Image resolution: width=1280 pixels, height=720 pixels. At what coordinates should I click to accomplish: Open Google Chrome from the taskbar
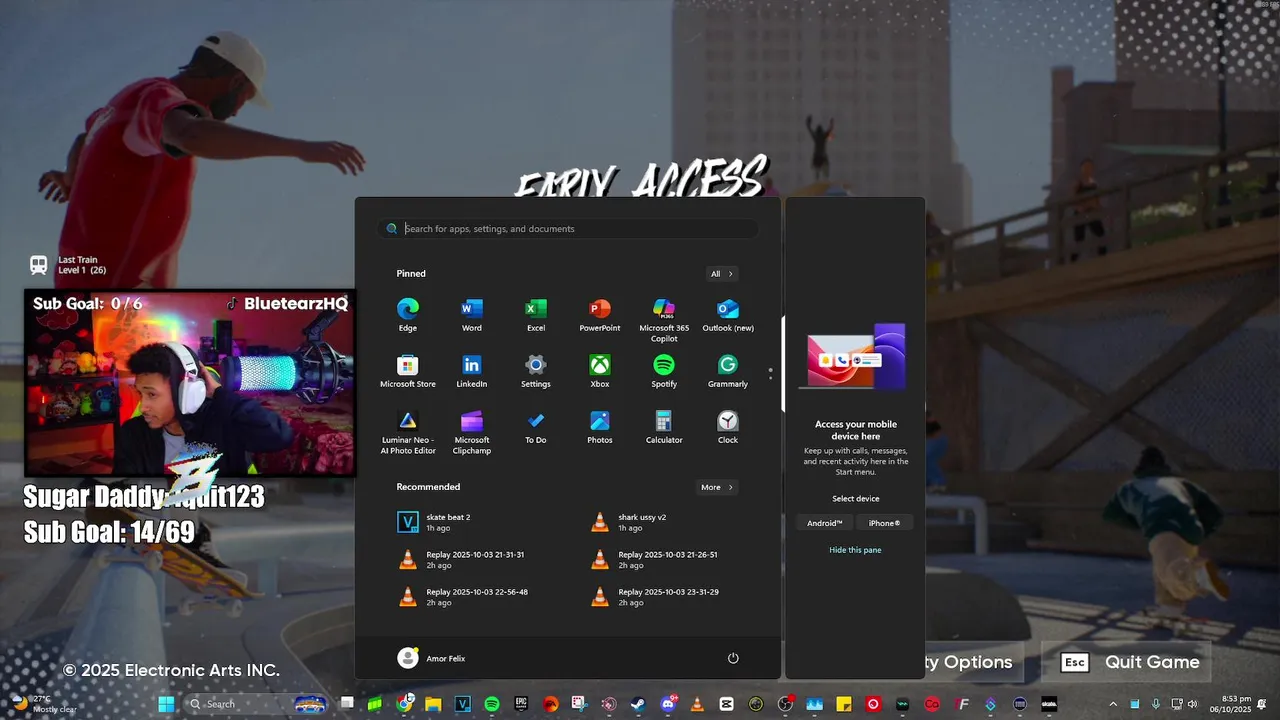click(404, 704)
